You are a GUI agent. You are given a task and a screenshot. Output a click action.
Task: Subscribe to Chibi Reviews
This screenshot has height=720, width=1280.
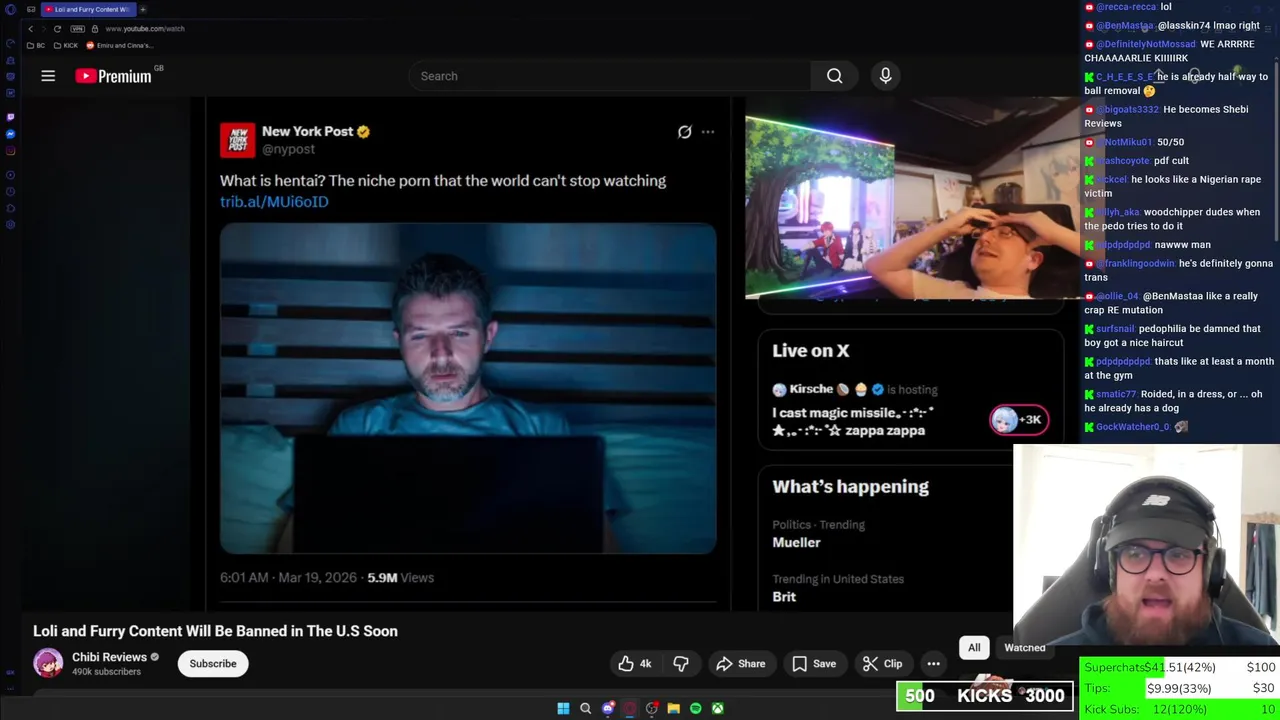[213, 664]
